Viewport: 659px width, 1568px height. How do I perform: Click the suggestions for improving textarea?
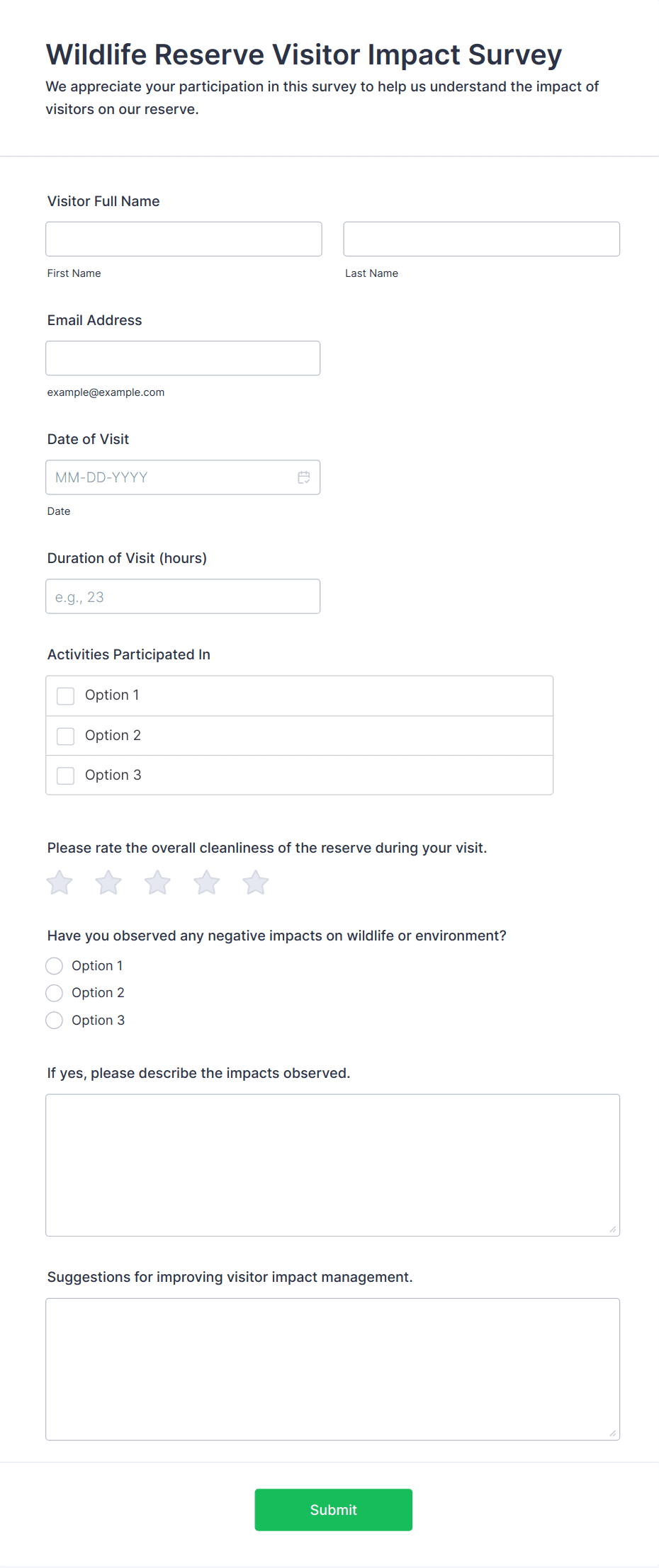332,1369
